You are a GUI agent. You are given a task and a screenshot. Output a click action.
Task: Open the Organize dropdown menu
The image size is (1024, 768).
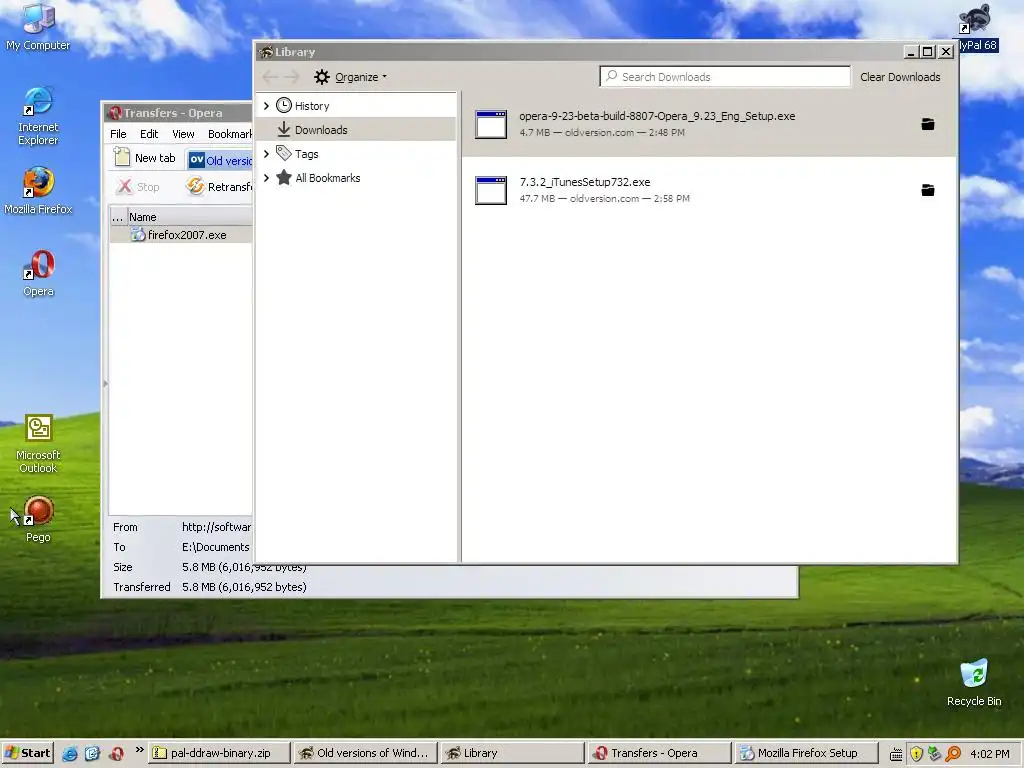pos(351,77)
